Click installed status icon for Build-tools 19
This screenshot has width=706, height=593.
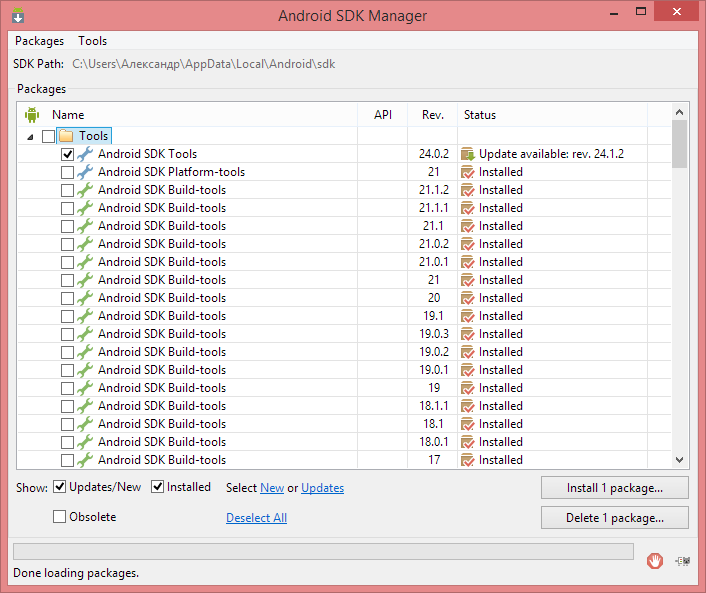[468, 388]
